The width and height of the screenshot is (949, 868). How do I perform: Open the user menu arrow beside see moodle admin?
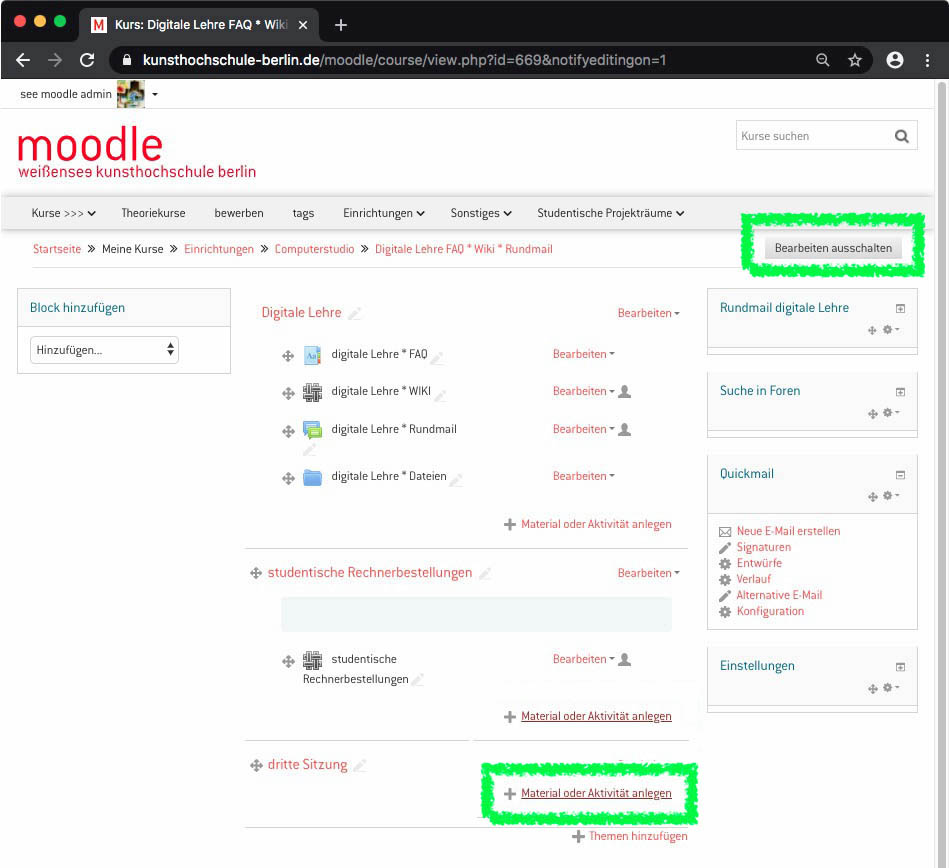tap(155, 94)
